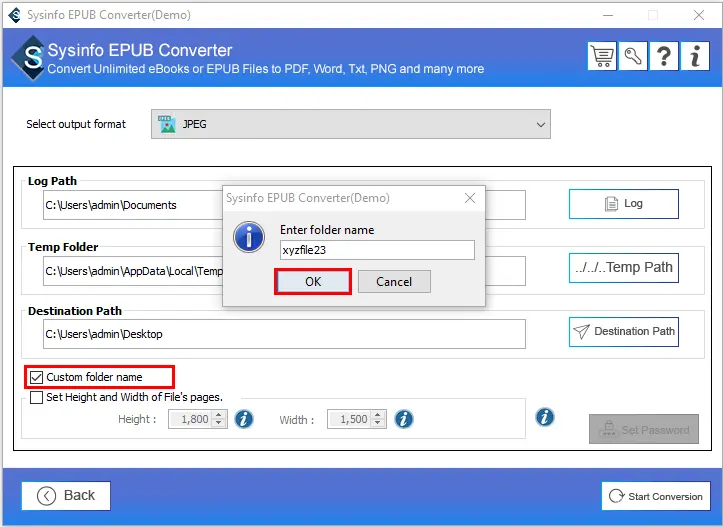Viewport: 723px width, 527px height.
Task: Click the info icon next to Height
Action: click(x=244, y=419)
